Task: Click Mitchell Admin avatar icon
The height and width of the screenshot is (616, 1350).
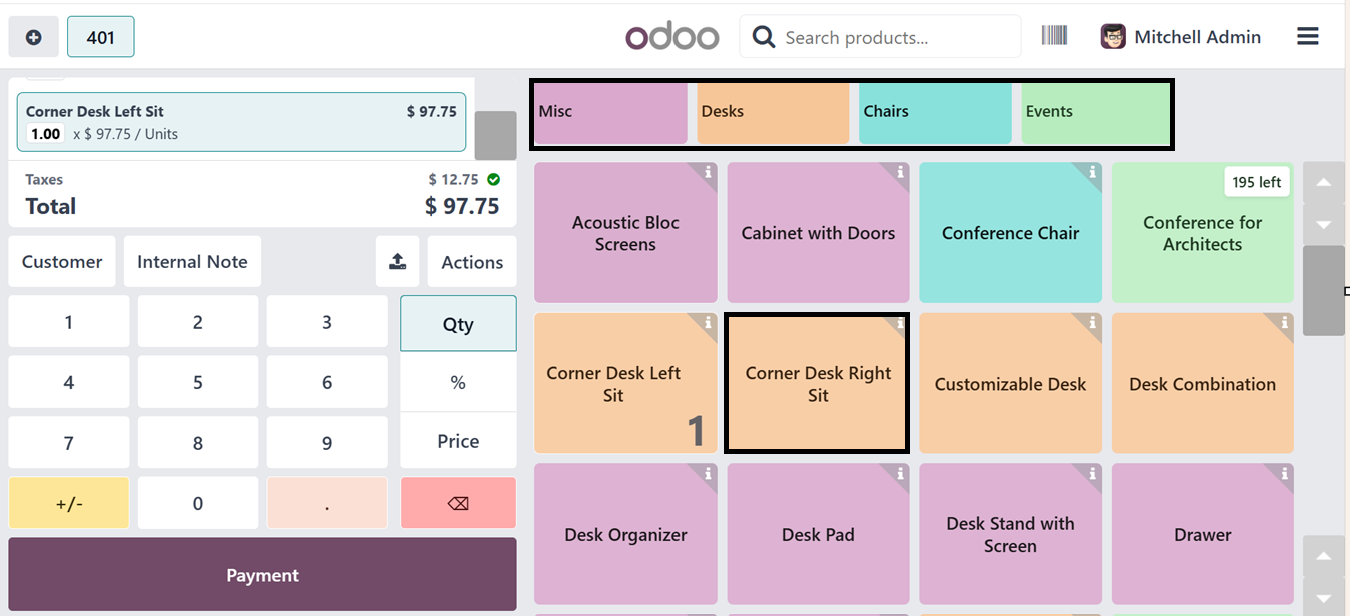Action: 1113,37
